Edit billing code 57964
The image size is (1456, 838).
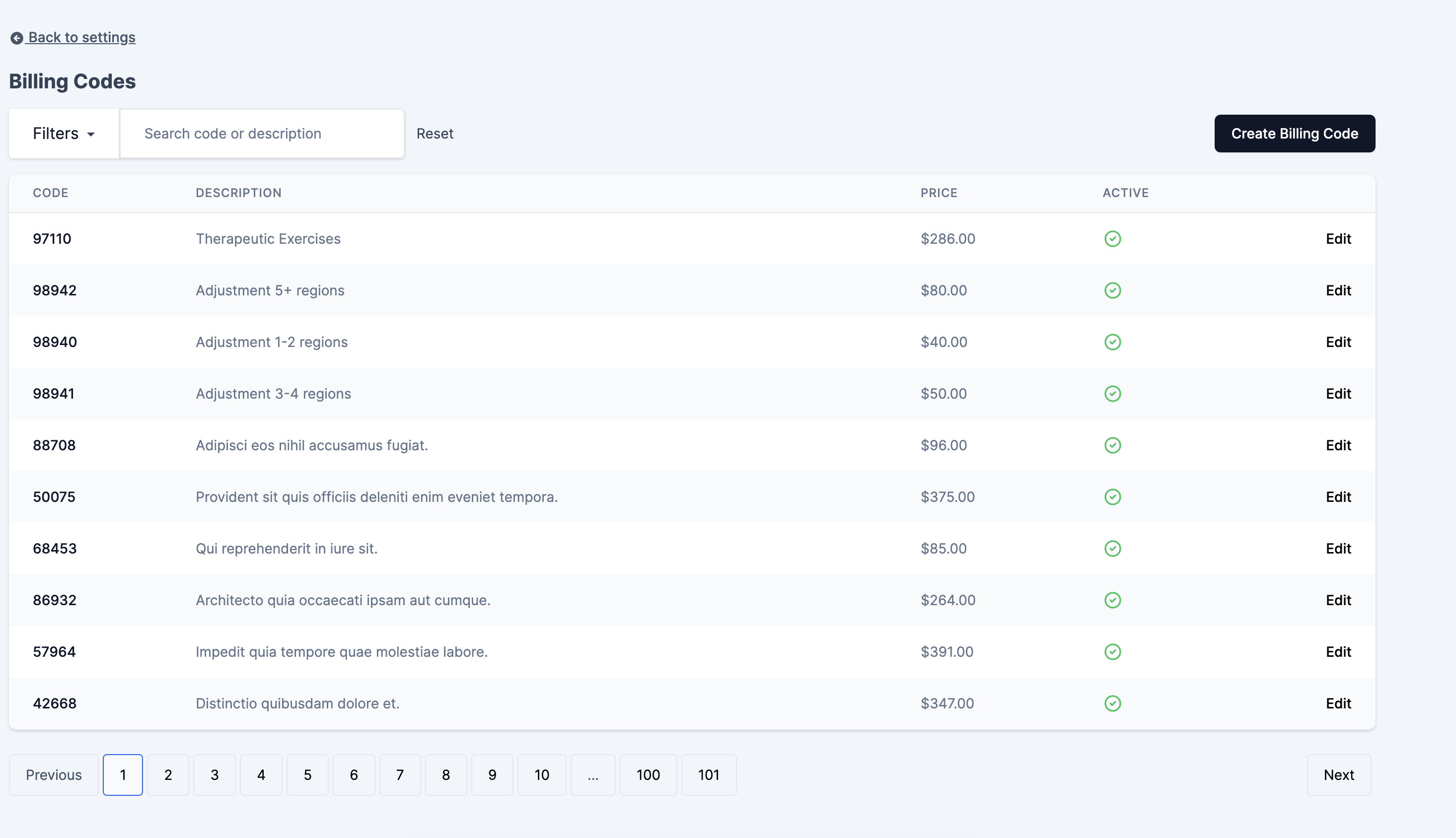pyautogui.click(x=1337, y=651)
